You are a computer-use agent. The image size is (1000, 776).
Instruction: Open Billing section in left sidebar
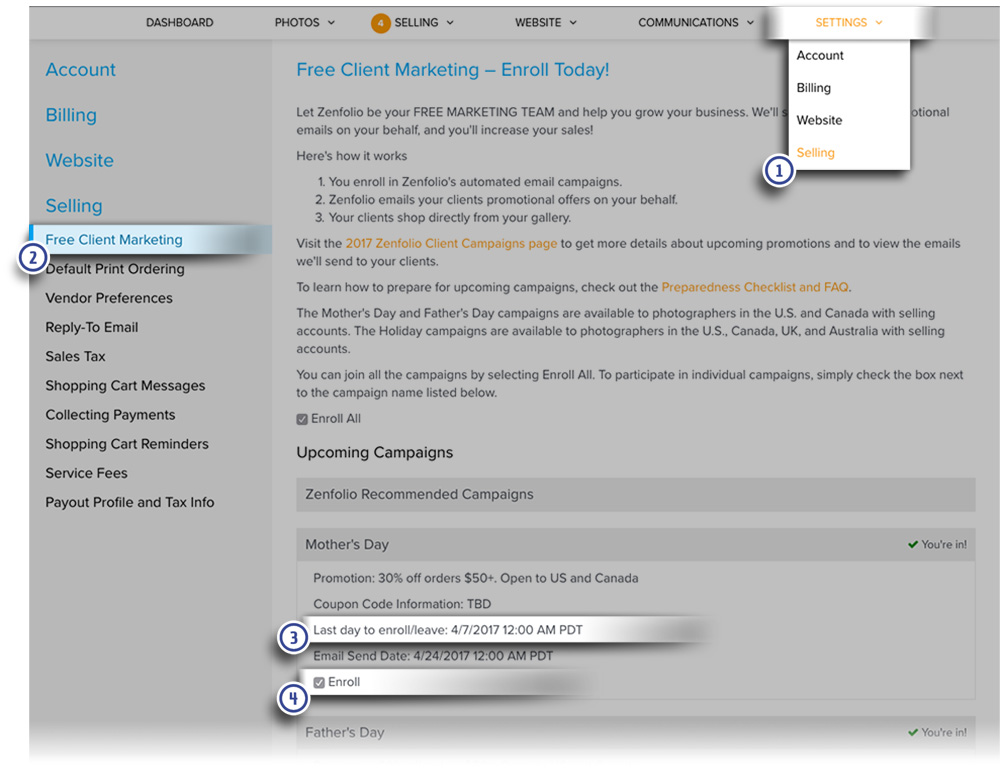(x=71, y=115)
